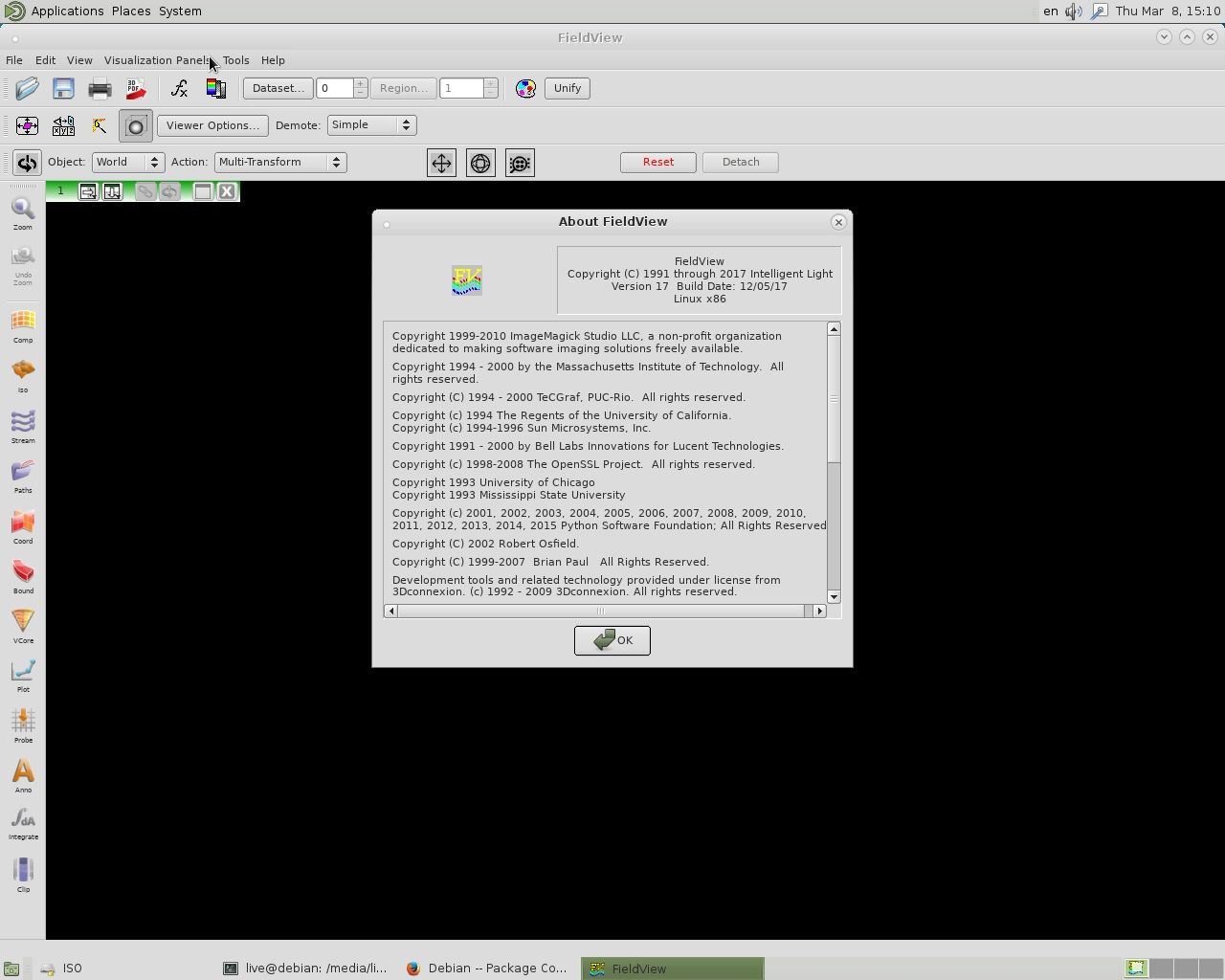Click the volume speaker icon in system tray
1225x980 pixels.
pyautogui.click(x=1074, y=11)
